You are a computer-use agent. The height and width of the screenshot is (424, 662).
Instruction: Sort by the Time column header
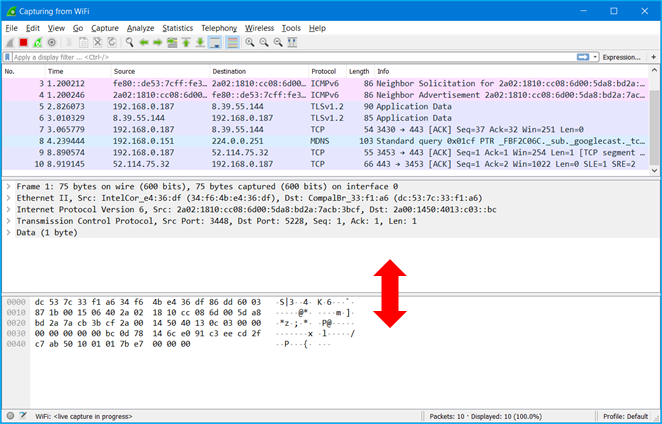point(78,71)
